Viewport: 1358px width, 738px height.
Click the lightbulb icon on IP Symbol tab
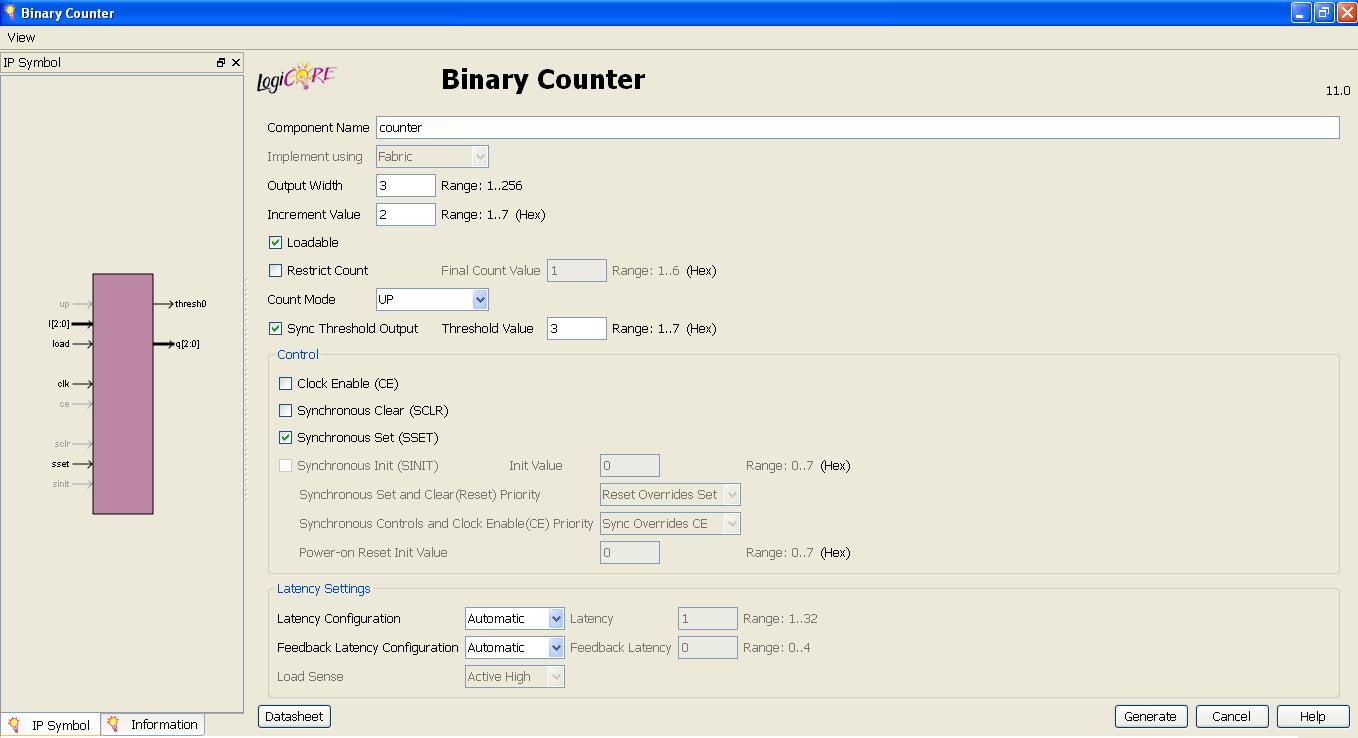pos(15,724)
